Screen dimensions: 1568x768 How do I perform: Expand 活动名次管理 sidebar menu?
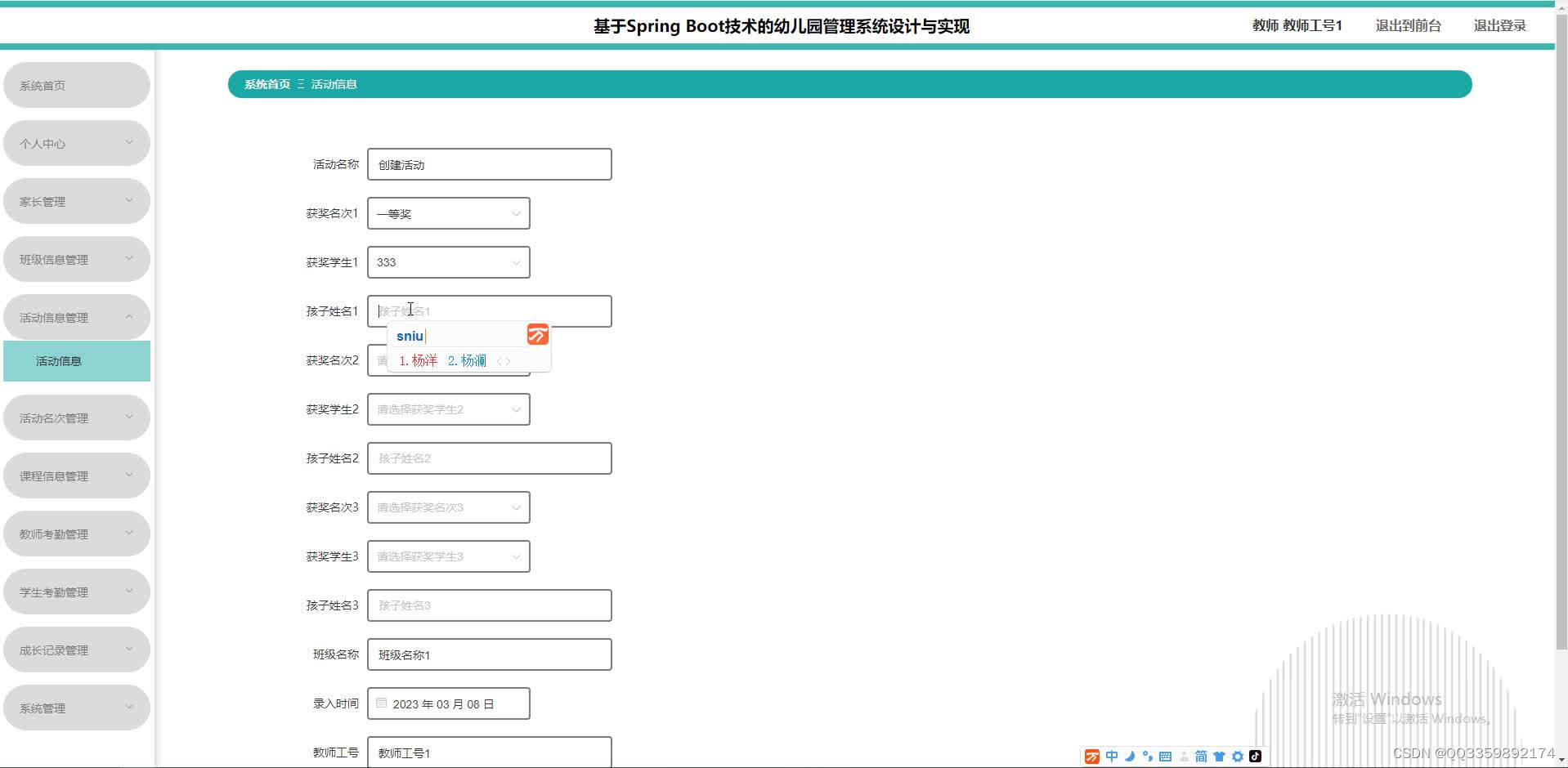77,417
